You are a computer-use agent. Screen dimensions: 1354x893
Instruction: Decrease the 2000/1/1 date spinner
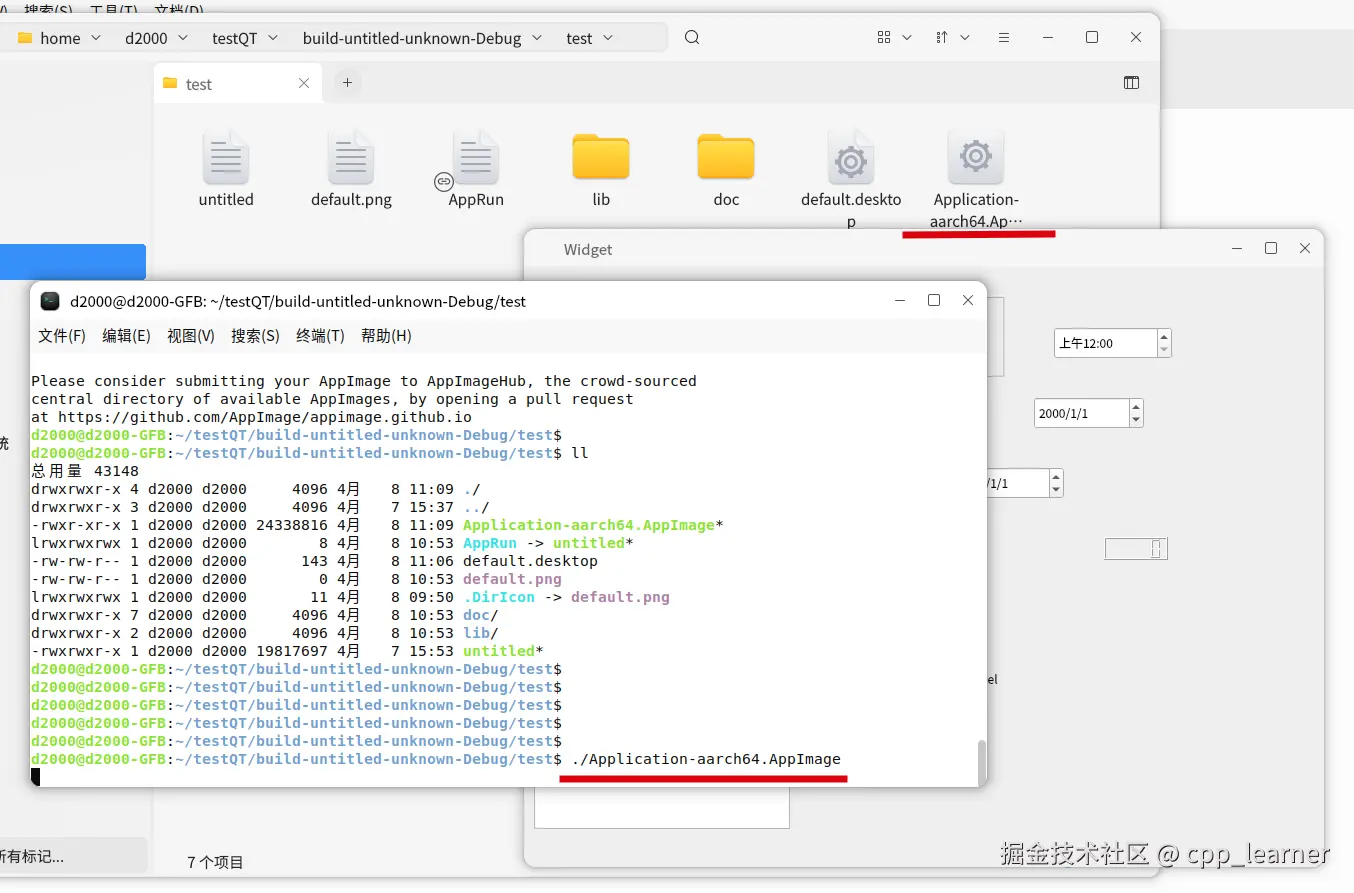point(1136,420)
